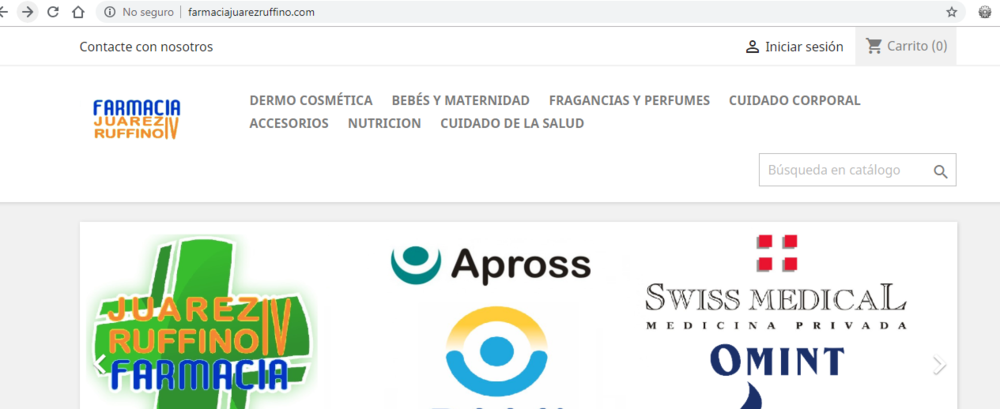Screen dimensions: 1000x409
Task: Click the shopping cart icon
Action: click(x=874, y=46)
